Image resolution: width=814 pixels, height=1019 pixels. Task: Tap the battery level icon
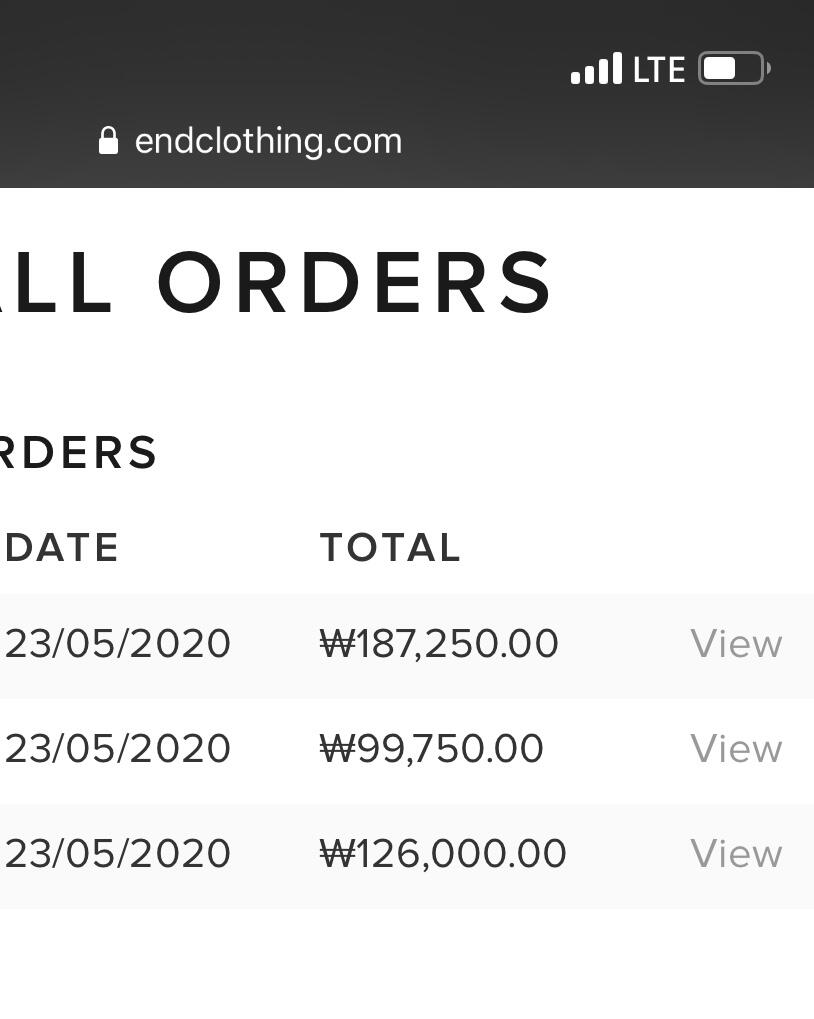(x=733, y=68)
